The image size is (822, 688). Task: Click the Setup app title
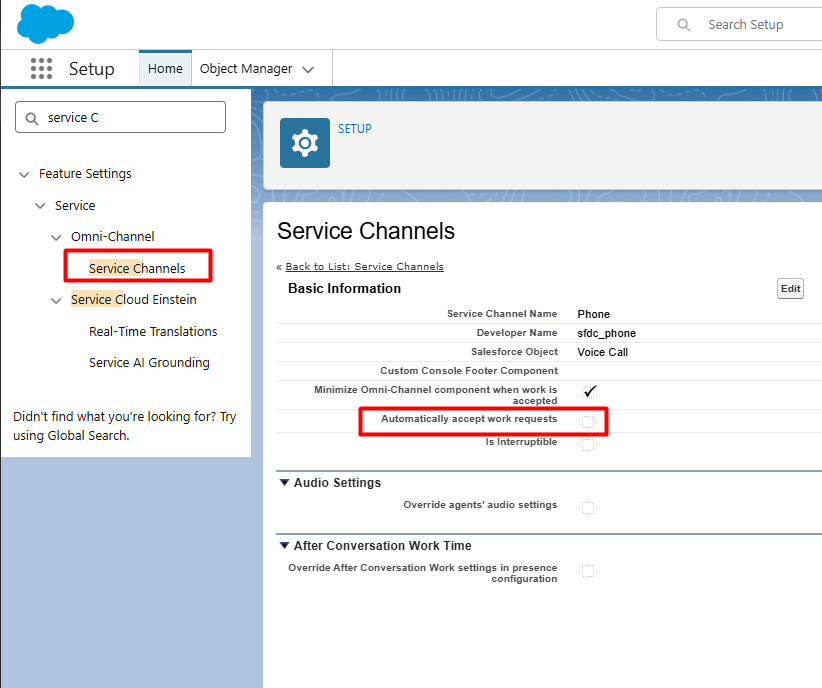pos(92,69)
